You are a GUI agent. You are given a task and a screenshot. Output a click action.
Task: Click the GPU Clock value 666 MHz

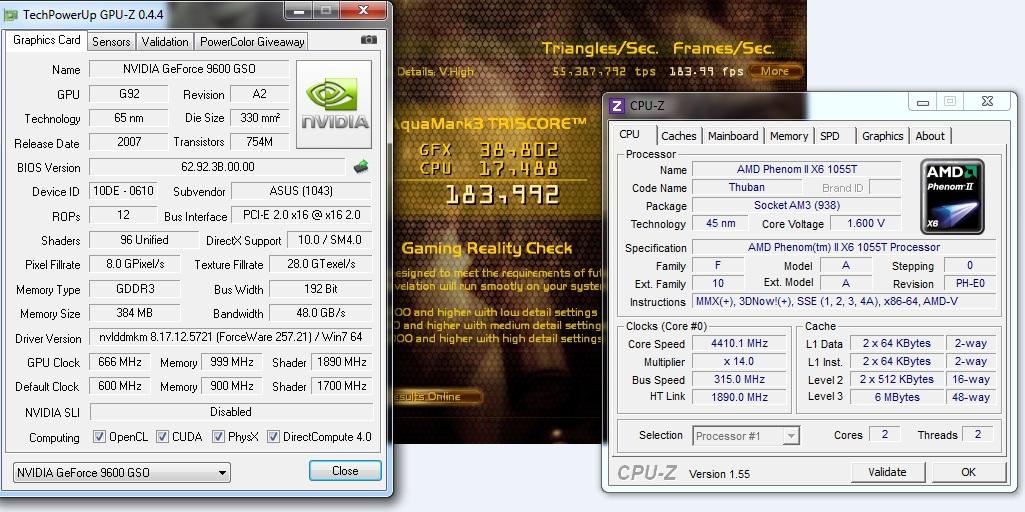pyautogui.click(x=120, y=362)
